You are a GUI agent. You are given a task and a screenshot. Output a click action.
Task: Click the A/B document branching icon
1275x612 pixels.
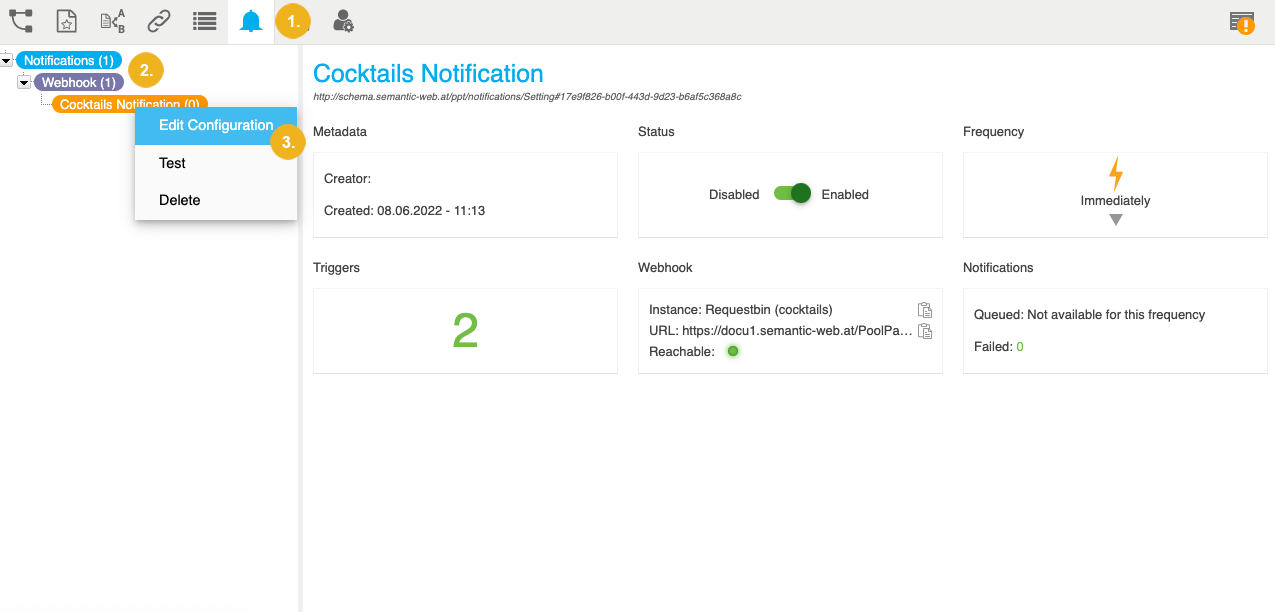112,20
